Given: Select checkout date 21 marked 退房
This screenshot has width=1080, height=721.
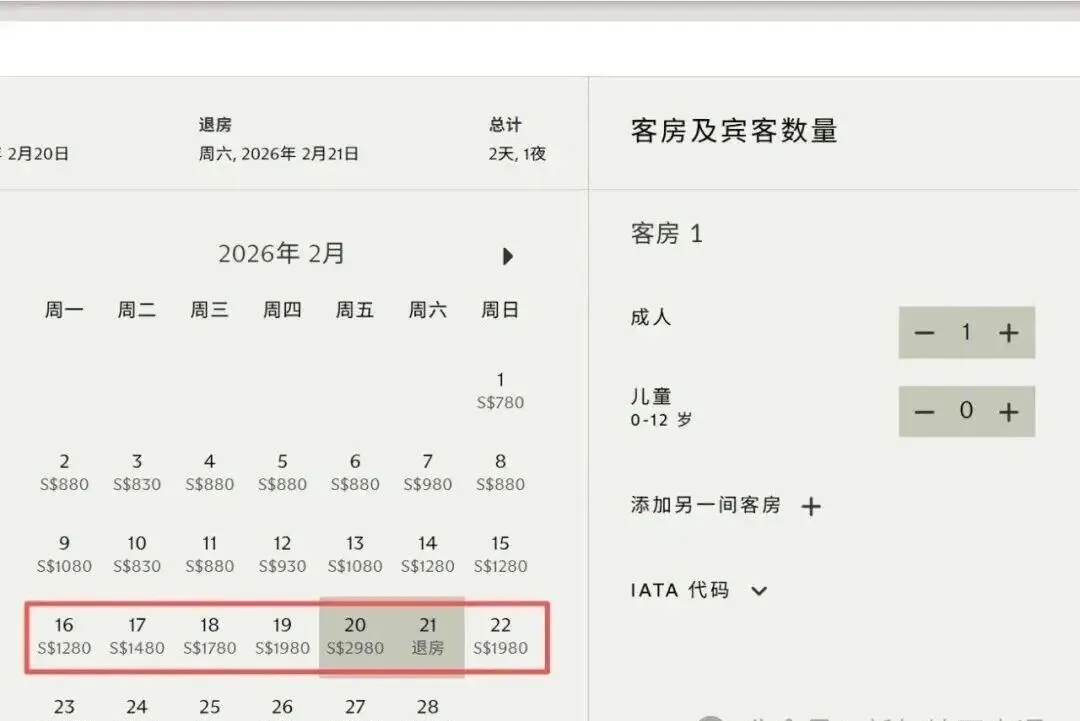Looking at the screenshot, I should (428, 636).
